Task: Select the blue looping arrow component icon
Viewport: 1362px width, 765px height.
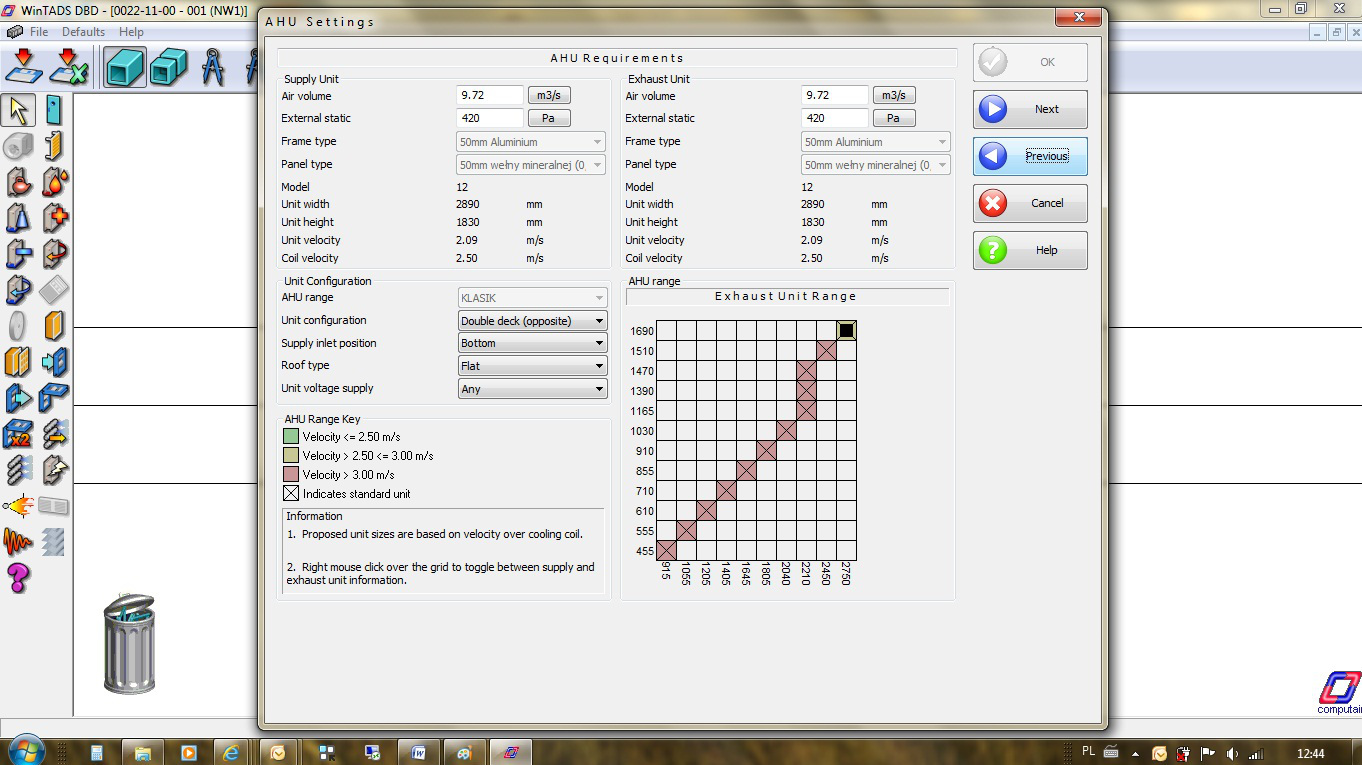Action: pos(19,290)
